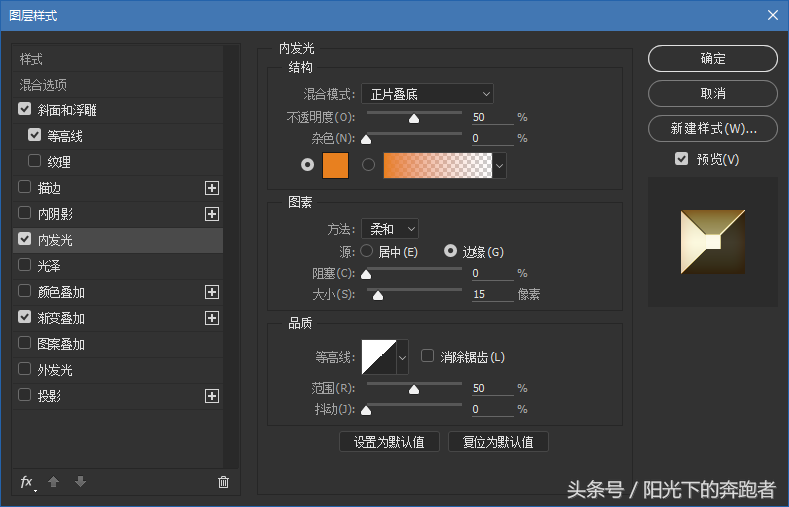Screen dimensions: 789x507
Task: Click the 范围 value field showing 50
Action: (x=492, y=388)
